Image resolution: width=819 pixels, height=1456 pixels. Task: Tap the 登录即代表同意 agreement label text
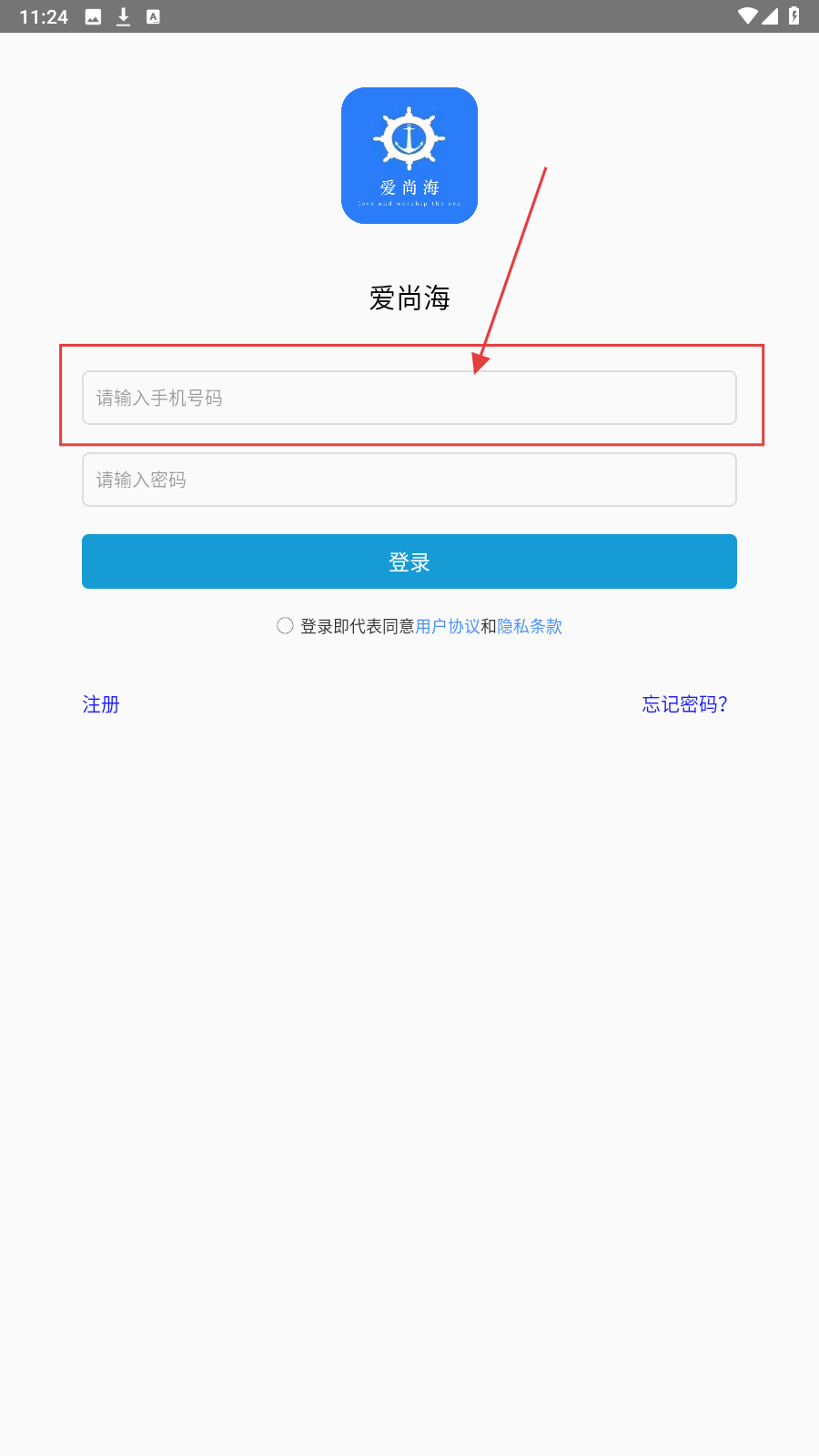coord(358,626)
